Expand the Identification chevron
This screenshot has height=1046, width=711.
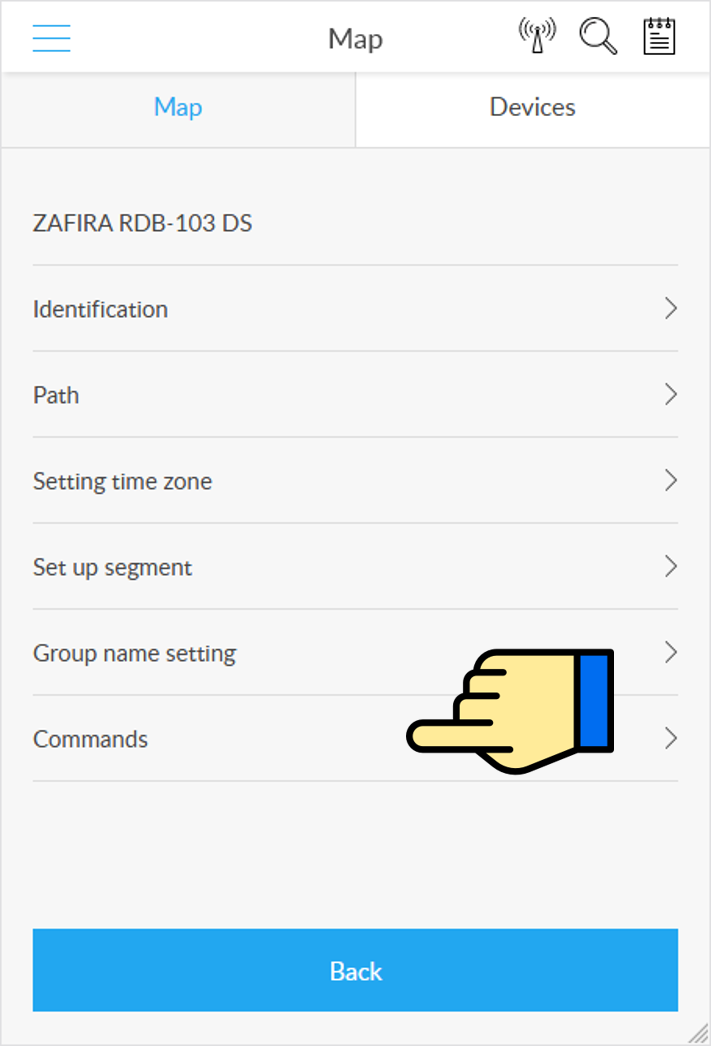pos(671,308)
